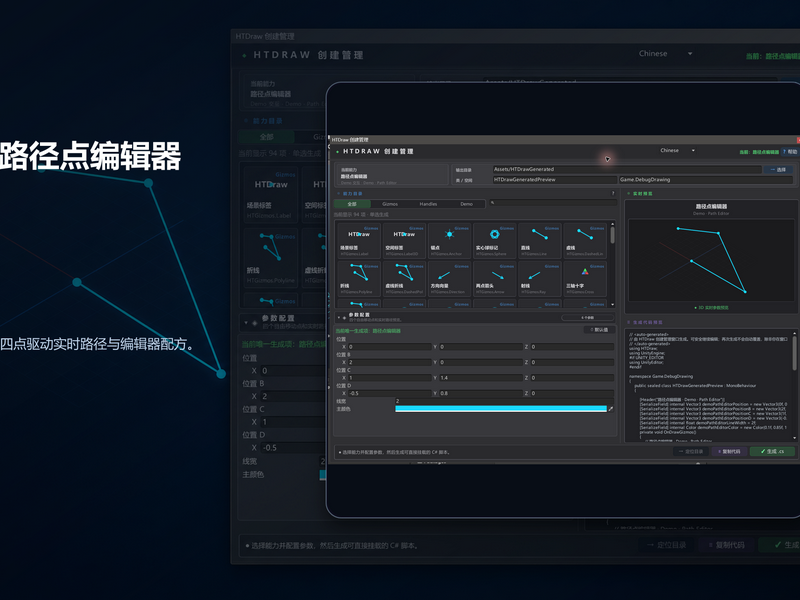The height and width of the screenshot is (600, 800).
Task: Click the scroll-down arrow of capability grid
Action: pos(612,305)
